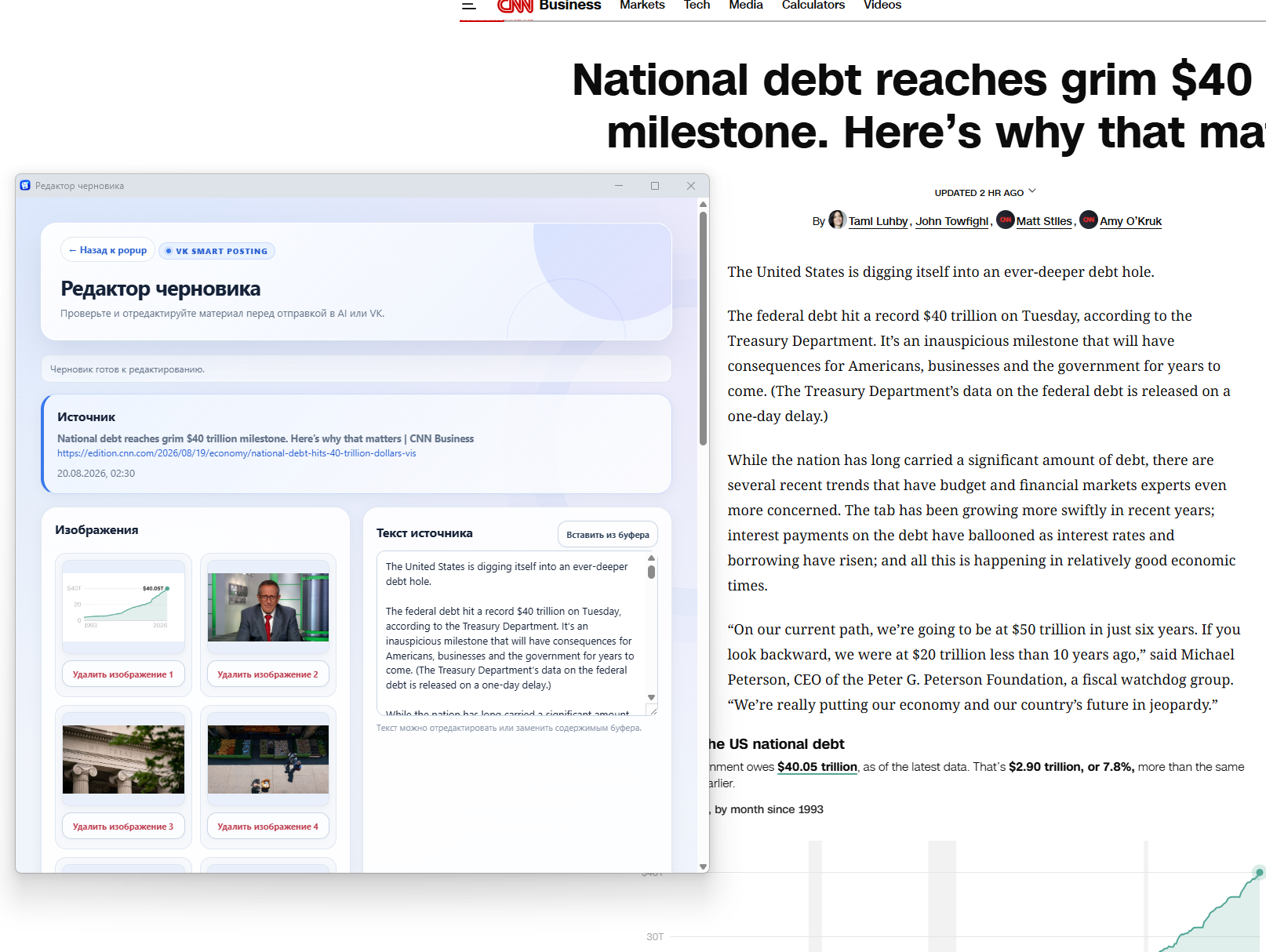Open Tami Luhby's author page

click(879, 221)
